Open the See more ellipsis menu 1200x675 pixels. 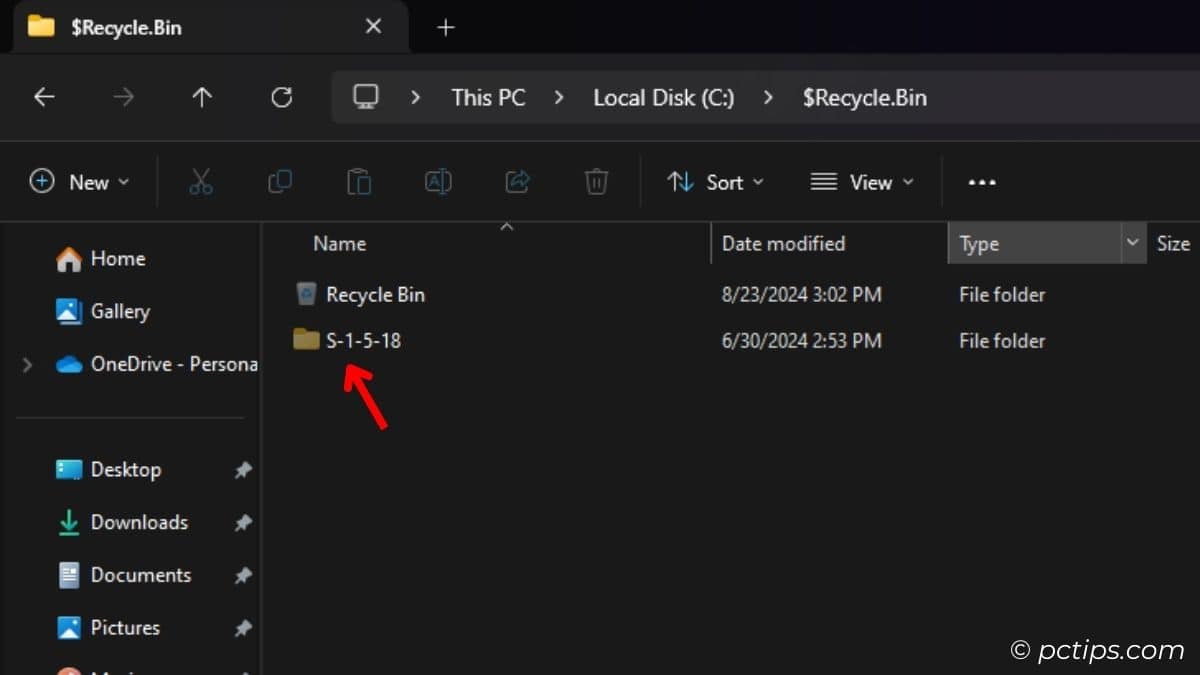(982, 182)
